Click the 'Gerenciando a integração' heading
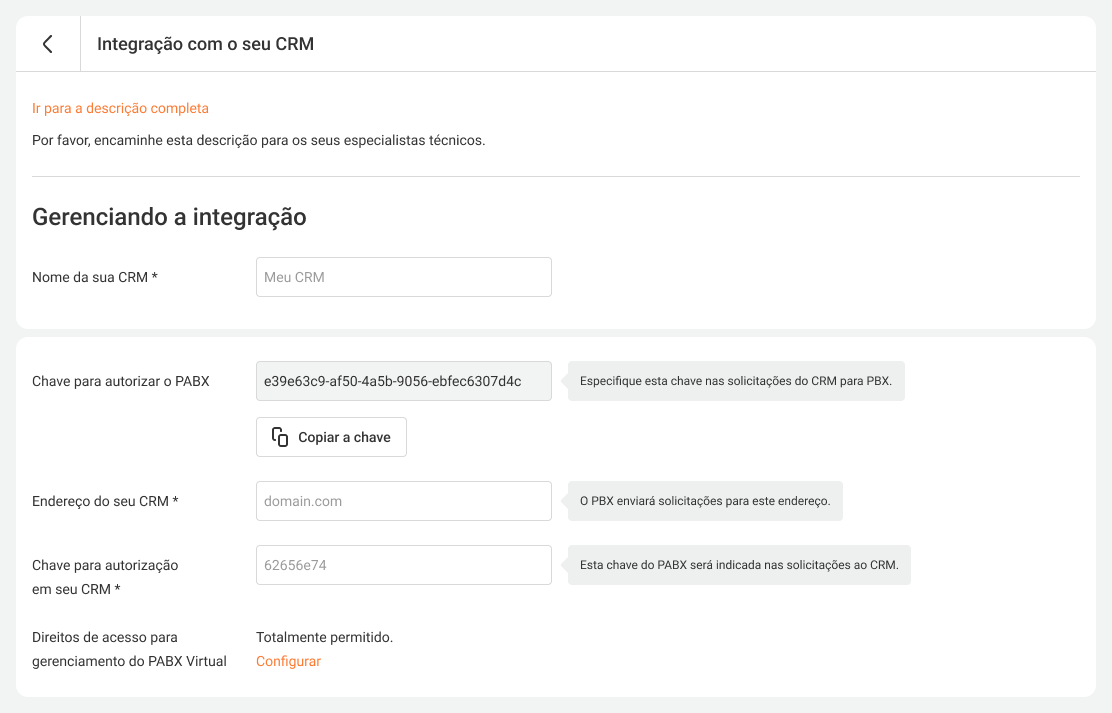This screenshot has height=713, width=1112. tap(169, 217)
